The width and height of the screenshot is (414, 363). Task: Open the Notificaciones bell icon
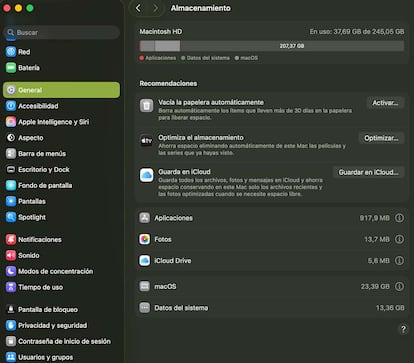click(11, 239)
